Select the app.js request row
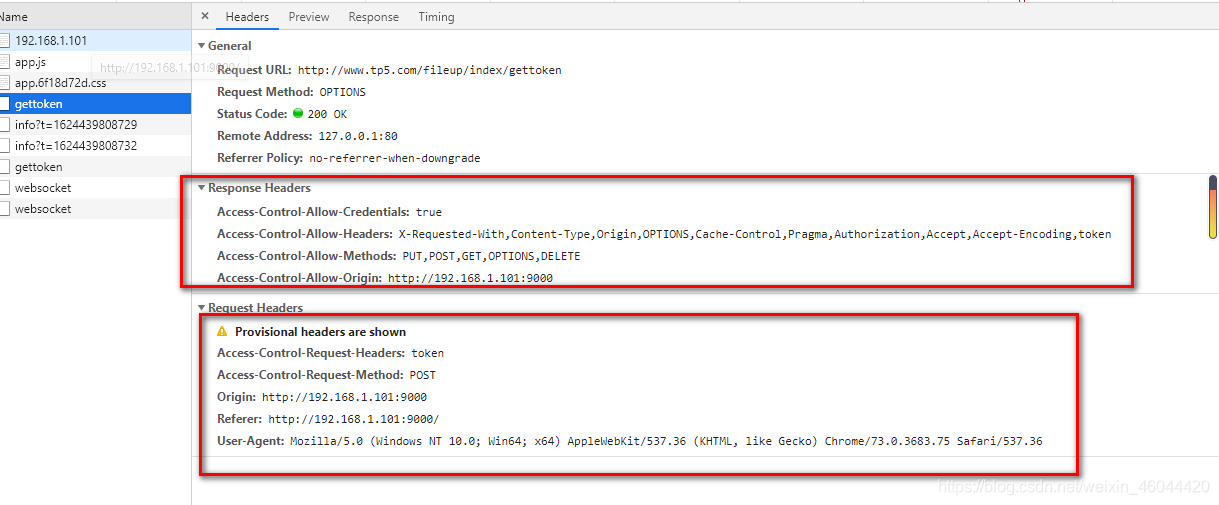The width and height of the screenshot is (1219, 505). [x=95, y=62]
